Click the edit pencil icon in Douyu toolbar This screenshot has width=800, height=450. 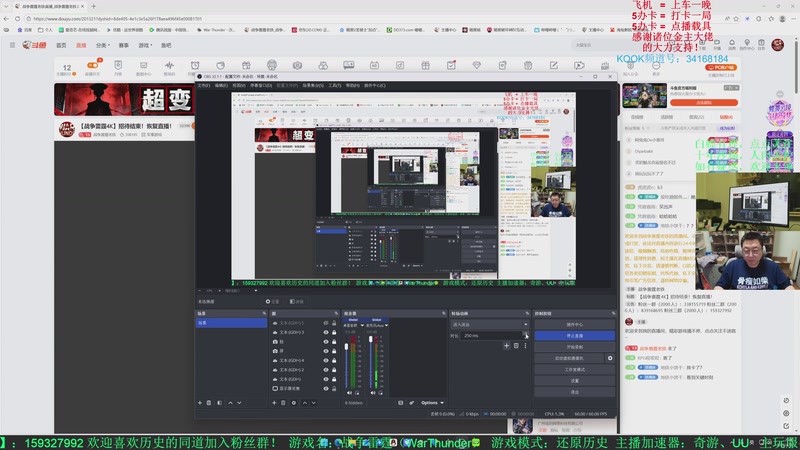554,65
